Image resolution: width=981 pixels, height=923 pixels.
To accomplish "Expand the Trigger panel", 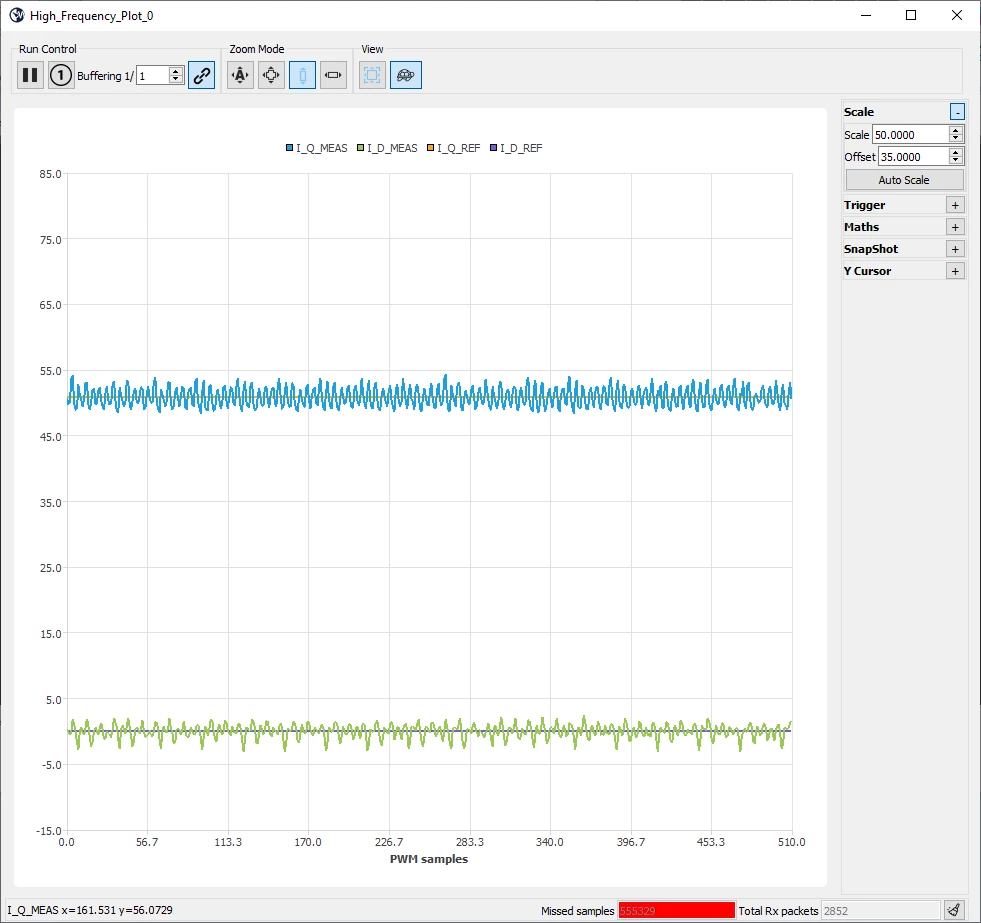I will tap(955, 205).
